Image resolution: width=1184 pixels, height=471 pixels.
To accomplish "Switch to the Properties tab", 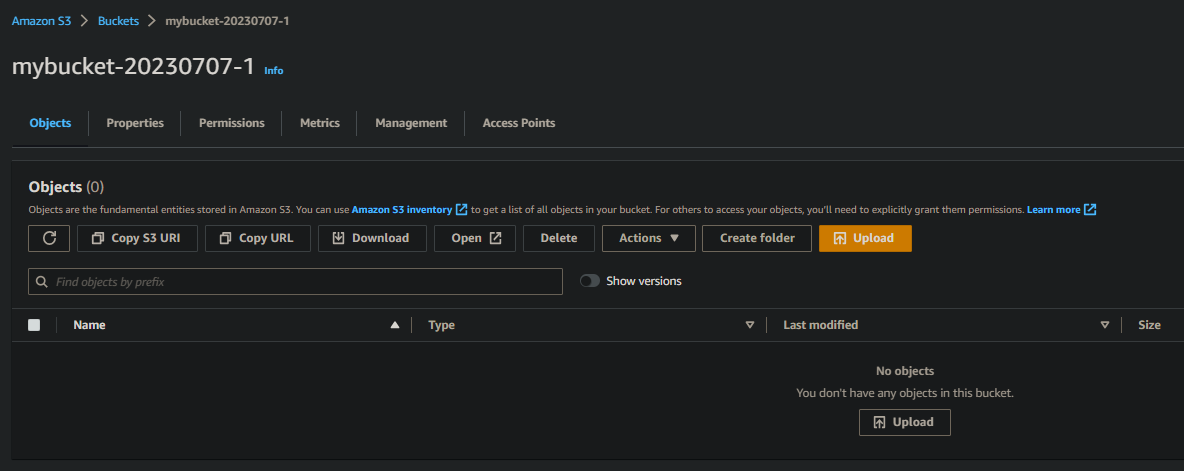I will pos(135,122).
